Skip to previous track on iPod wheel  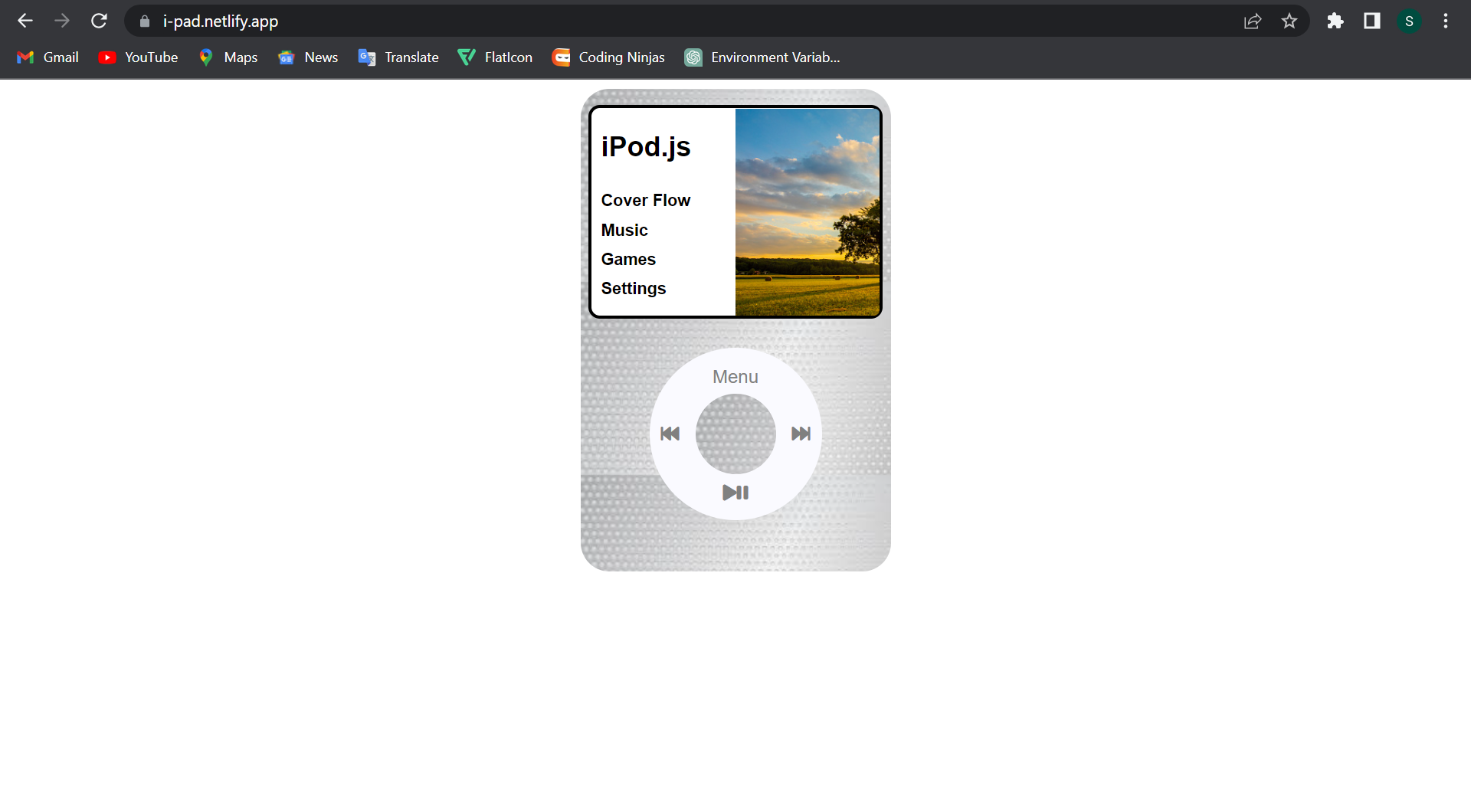(x=670, y=434)
